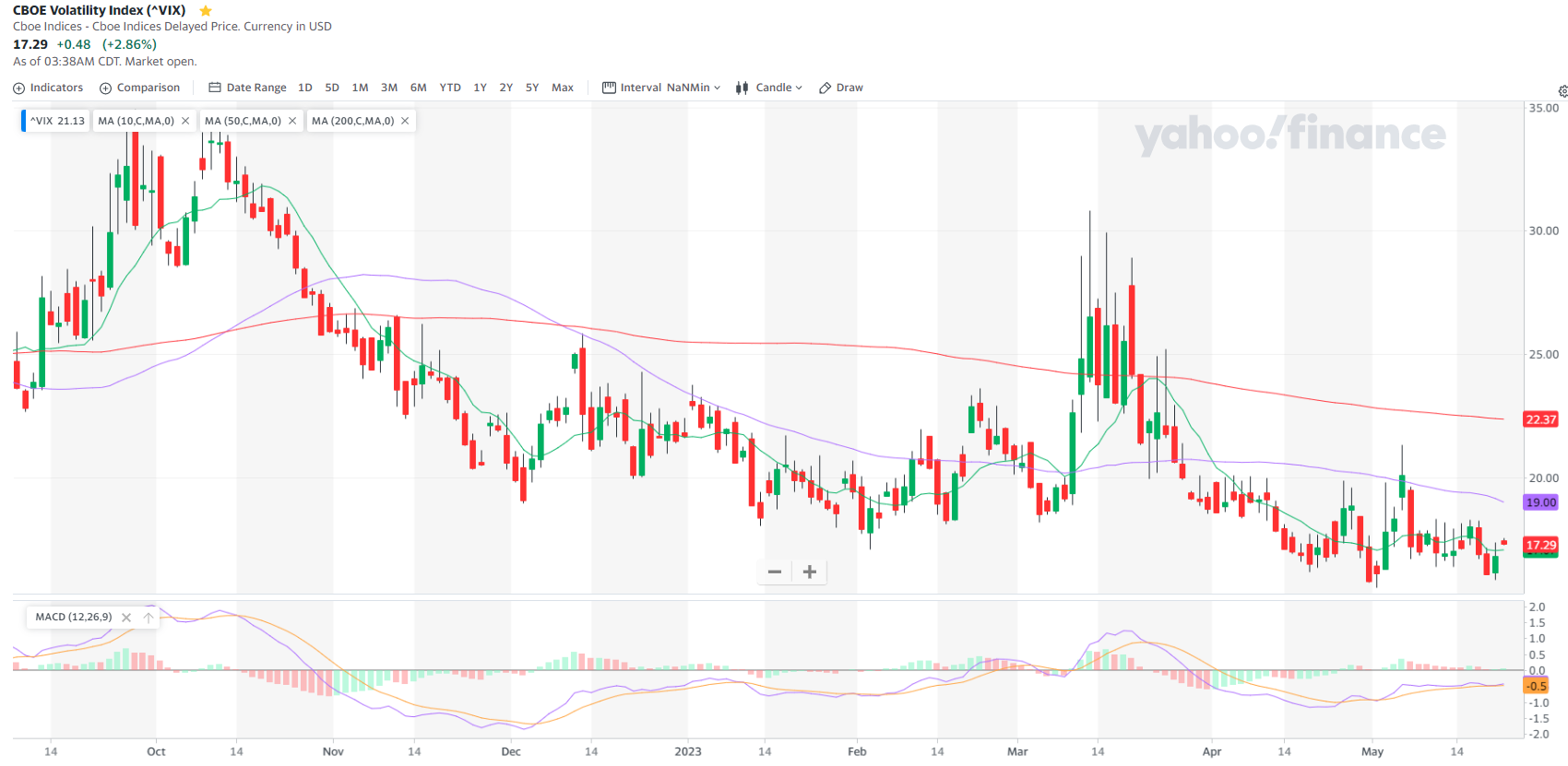Activate the Draw tool
Image resolution: width=1568 pixels, height=766 pixels.
[841, 88]
